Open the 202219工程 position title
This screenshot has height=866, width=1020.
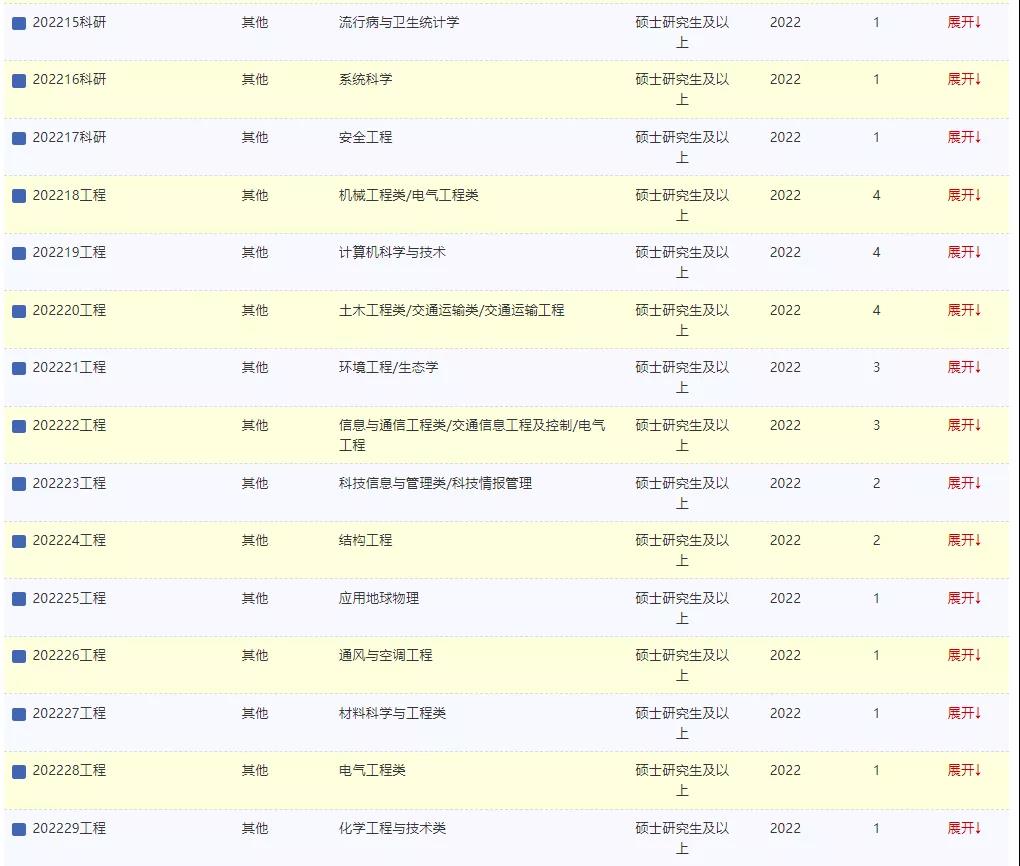click(x=69, y=253)
